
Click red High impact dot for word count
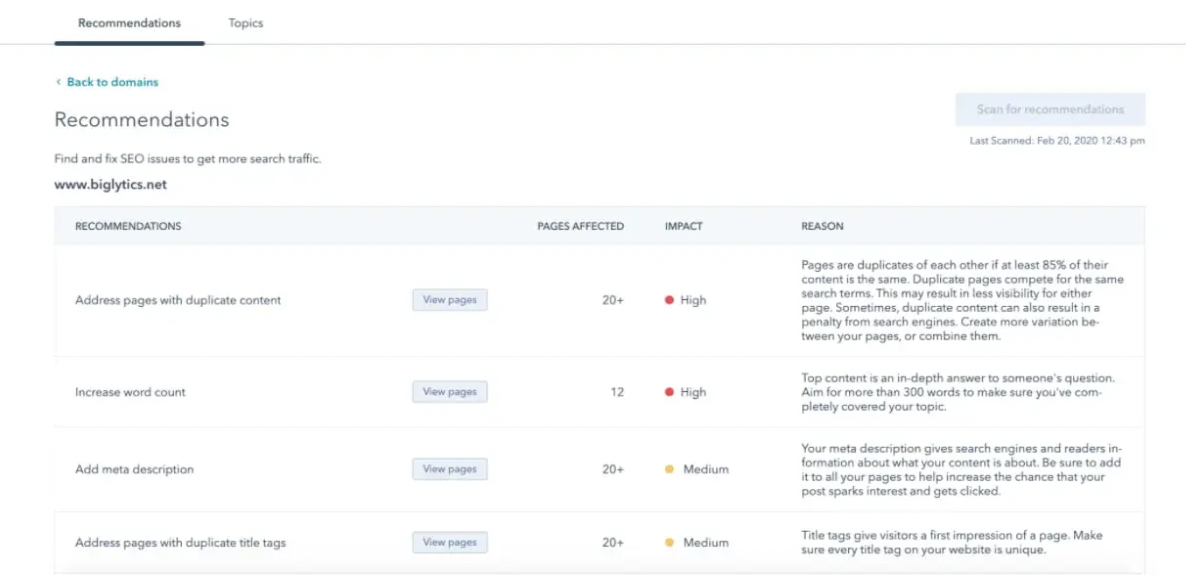[x=669, y=392]
